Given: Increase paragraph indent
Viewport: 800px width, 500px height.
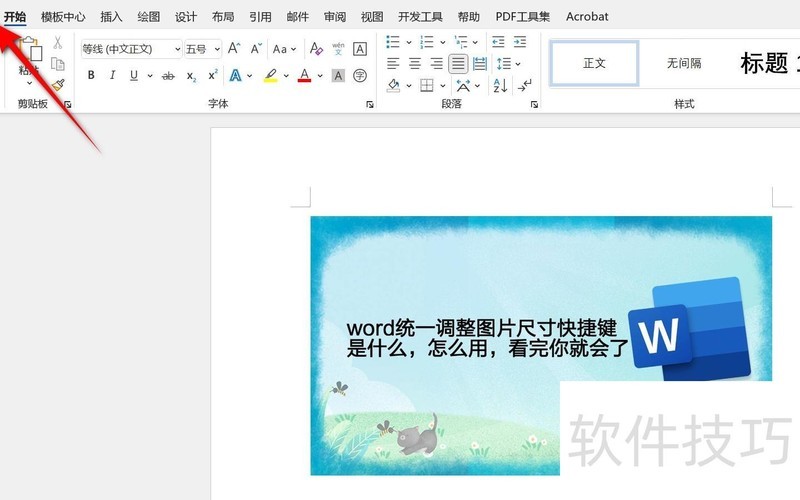Looking at the screenshot, I should pyautogui.click(x=520, y=42).
